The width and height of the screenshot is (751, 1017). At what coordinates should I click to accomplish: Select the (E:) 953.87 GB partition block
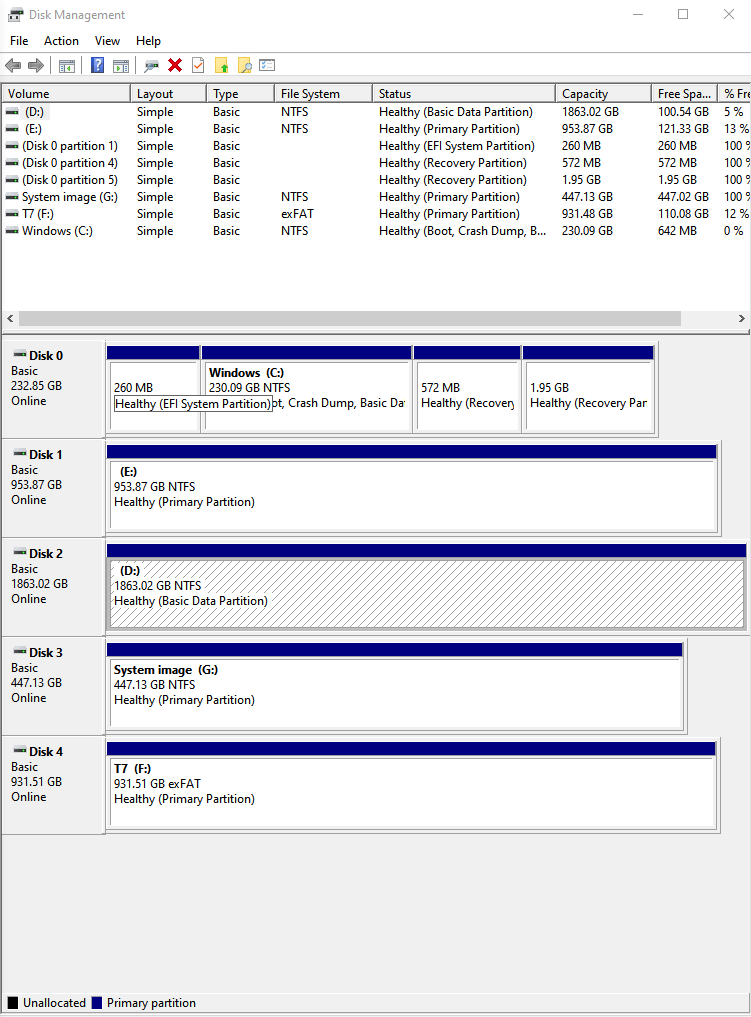click(412, 488)
